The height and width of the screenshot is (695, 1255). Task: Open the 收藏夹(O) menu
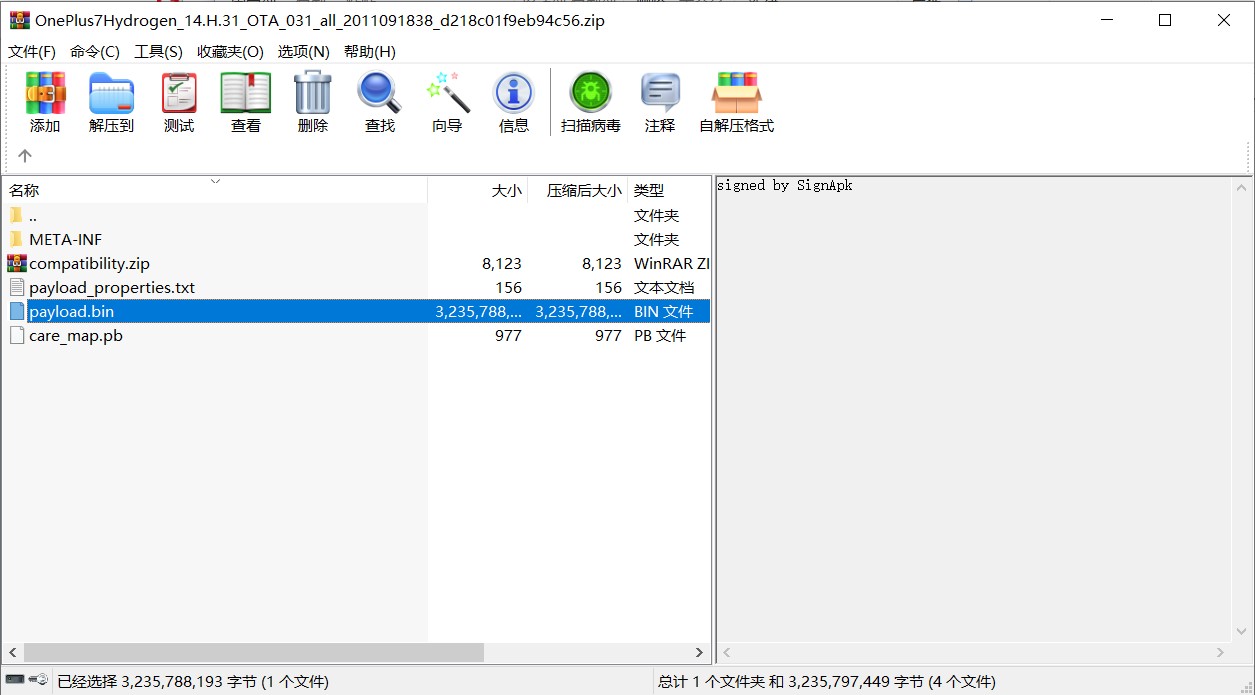click(x=230, y=52)
